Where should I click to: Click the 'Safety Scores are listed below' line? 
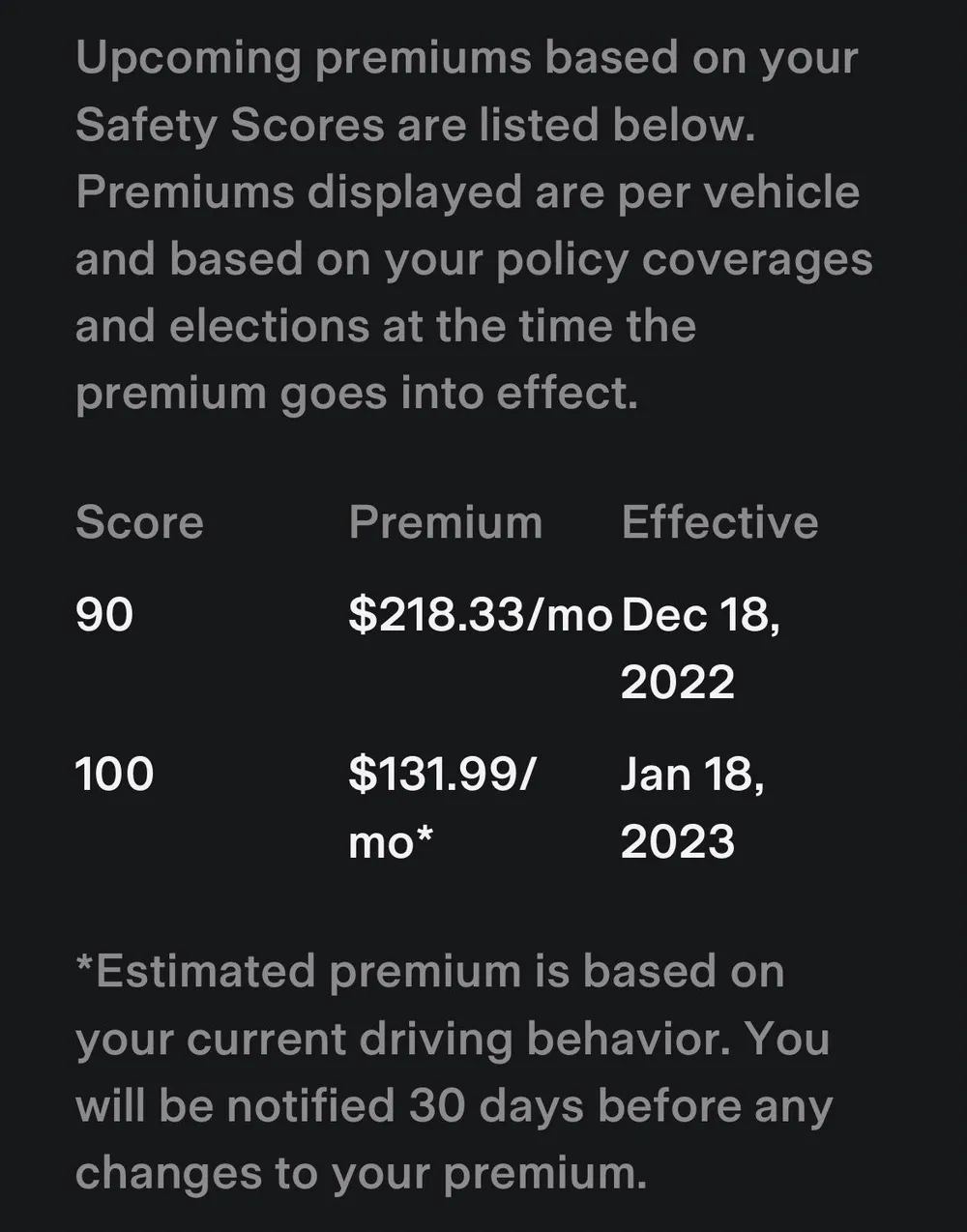(416, 126)
